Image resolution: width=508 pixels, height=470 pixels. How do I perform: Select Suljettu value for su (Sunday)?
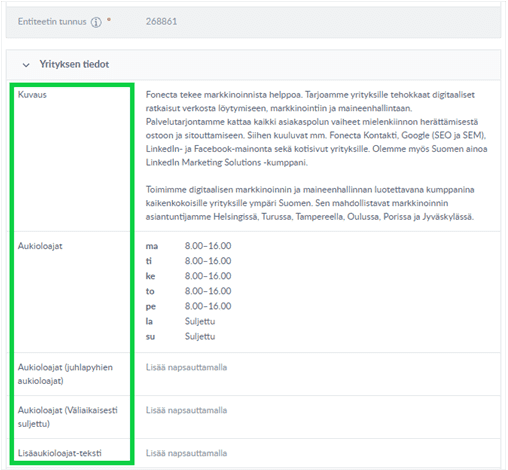point(200,336)
